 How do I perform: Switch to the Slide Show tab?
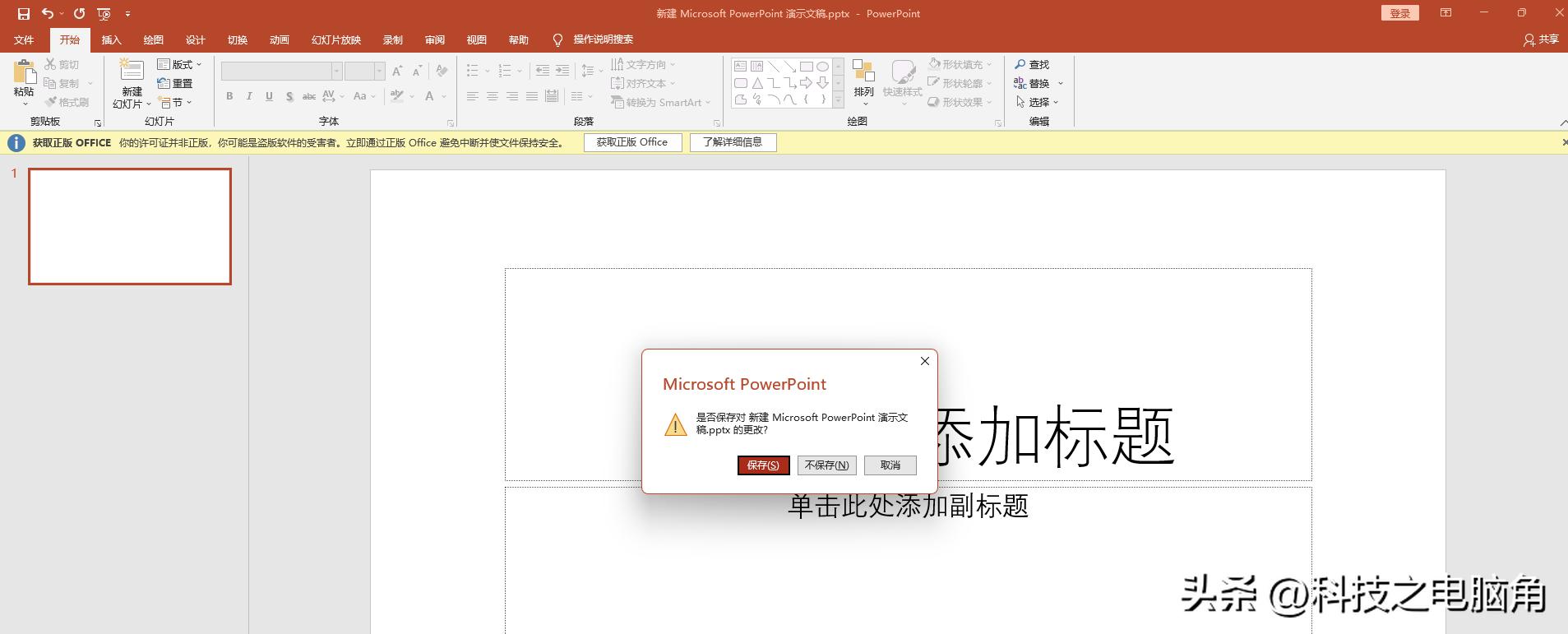(335, 40)
